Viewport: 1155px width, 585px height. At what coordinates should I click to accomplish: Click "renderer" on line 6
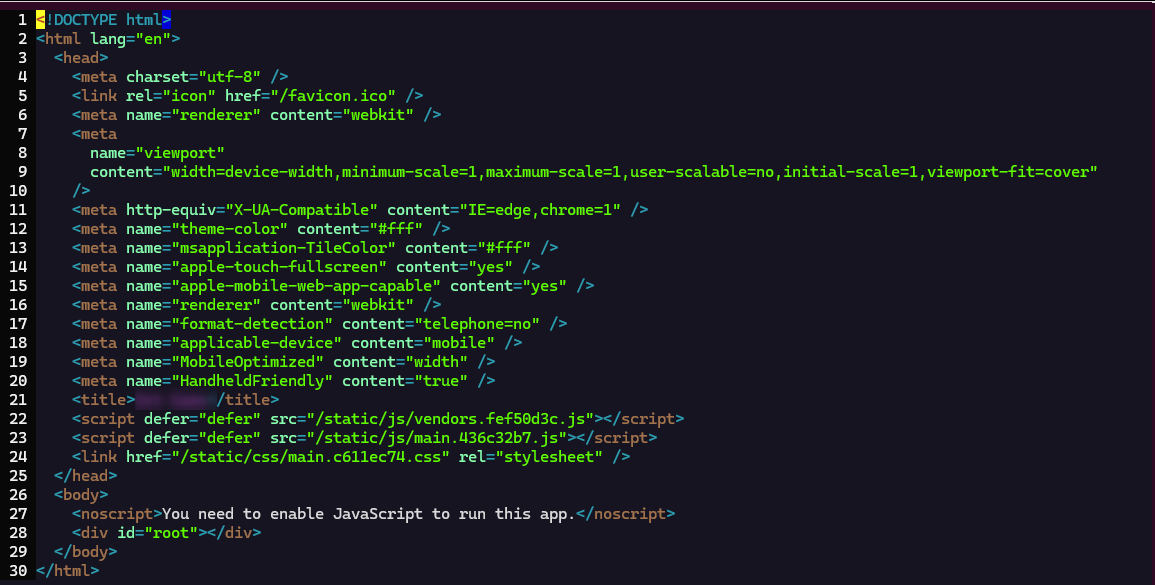pos(217,115)
